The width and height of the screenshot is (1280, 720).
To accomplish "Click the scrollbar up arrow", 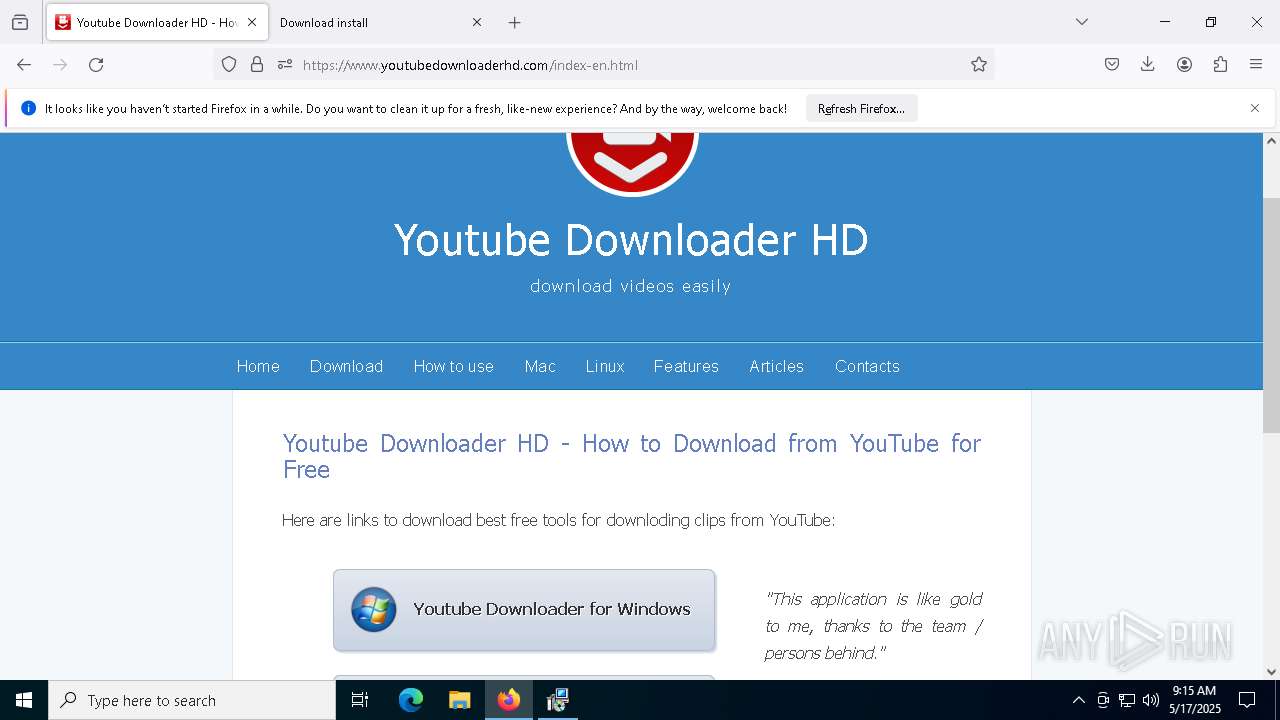I will tap(1271, 141).
